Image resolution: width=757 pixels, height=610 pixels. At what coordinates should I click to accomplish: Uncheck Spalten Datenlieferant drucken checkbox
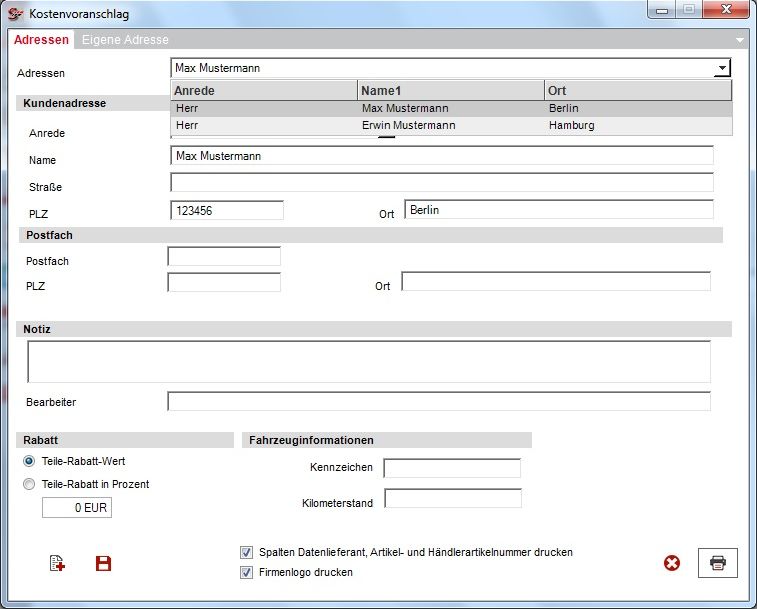pos(246,552)
